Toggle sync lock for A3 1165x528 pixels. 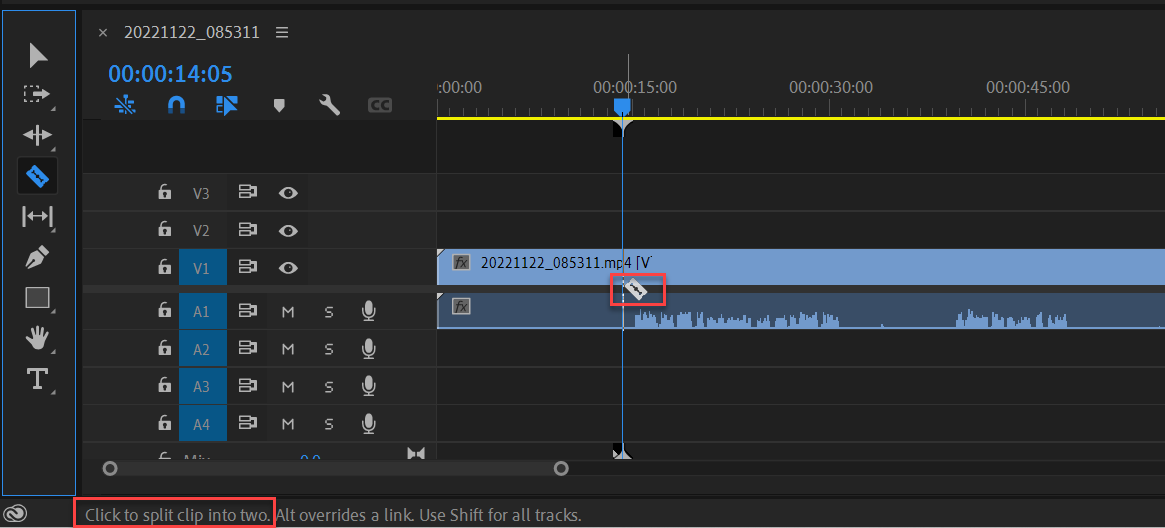point(247,386)
